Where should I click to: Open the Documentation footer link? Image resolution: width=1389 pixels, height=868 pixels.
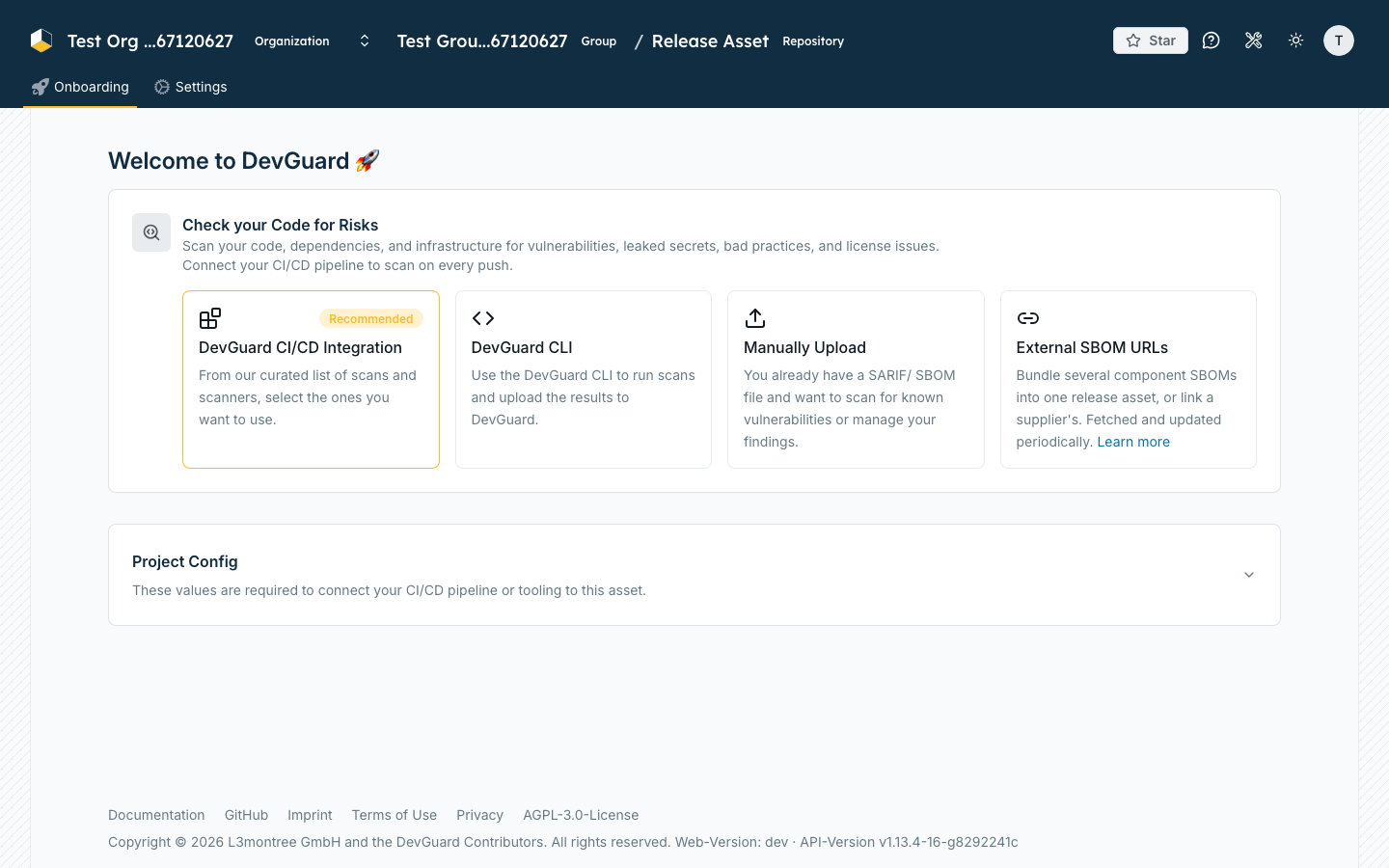click(156, 815)
